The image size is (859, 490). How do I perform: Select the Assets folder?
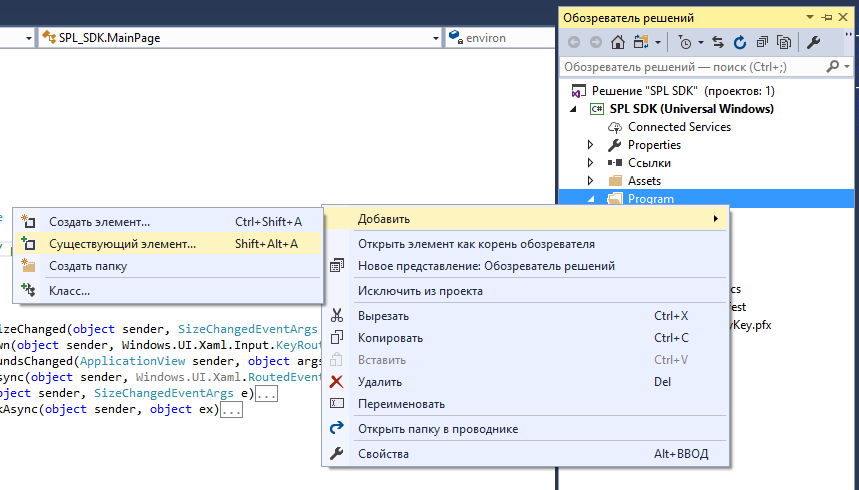tap(644, 181)
